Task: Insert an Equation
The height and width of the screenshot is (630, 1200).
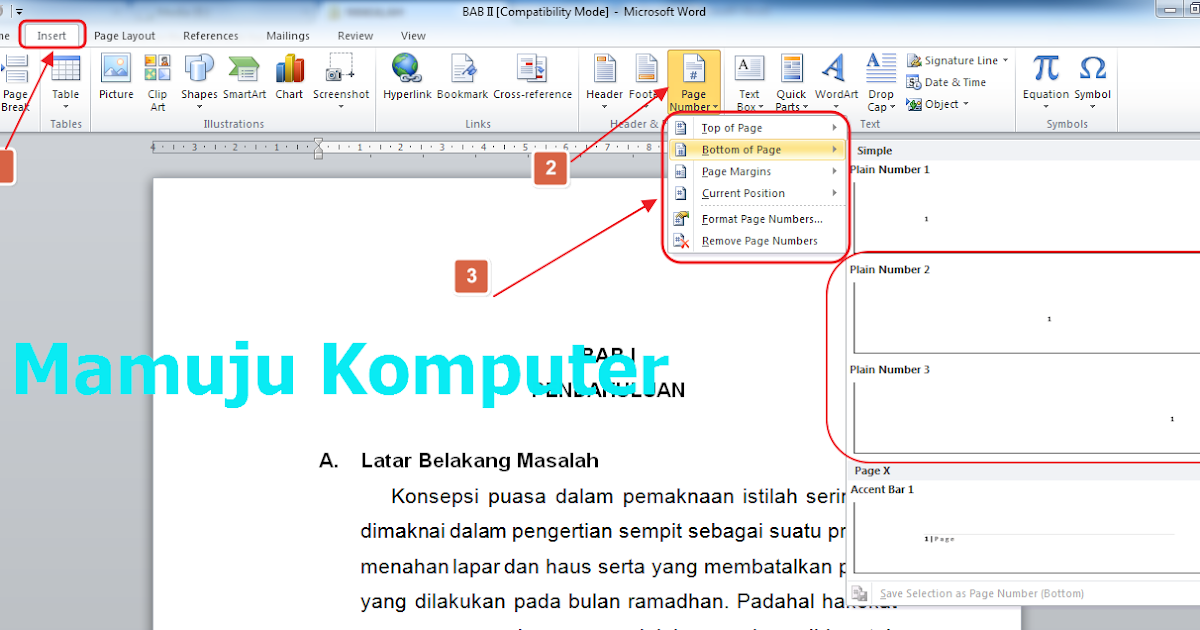Action: tap(1046, 80)
